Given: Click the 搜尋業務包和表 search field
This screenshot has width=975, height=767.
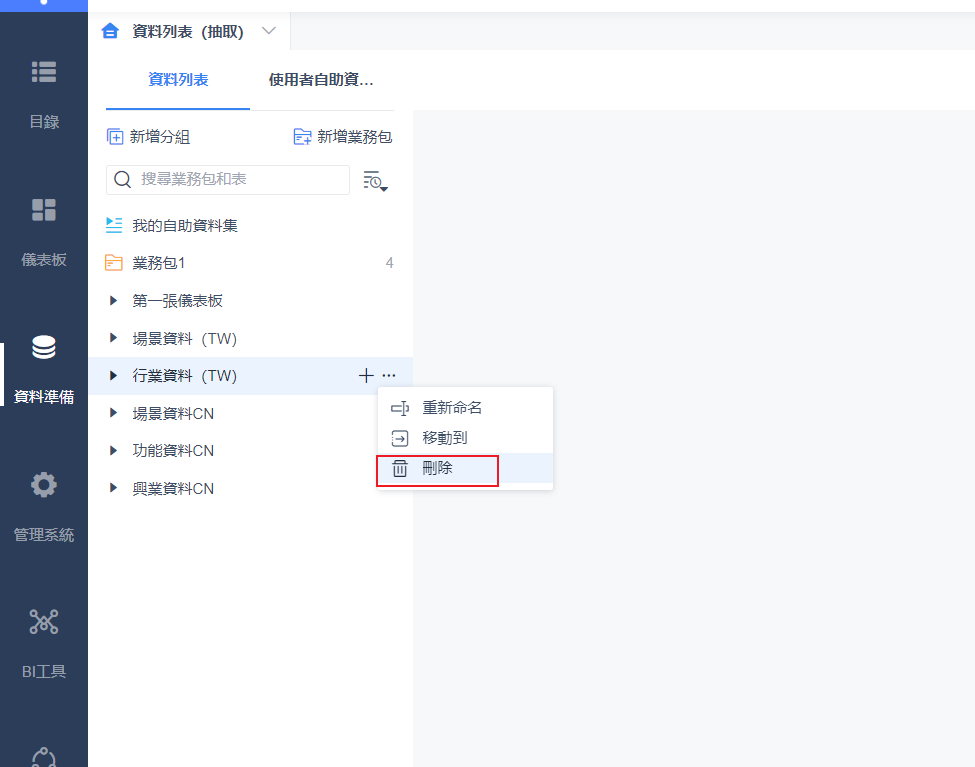Looking at the screenshot, I should pyautogui.click(x=228, y=180).
